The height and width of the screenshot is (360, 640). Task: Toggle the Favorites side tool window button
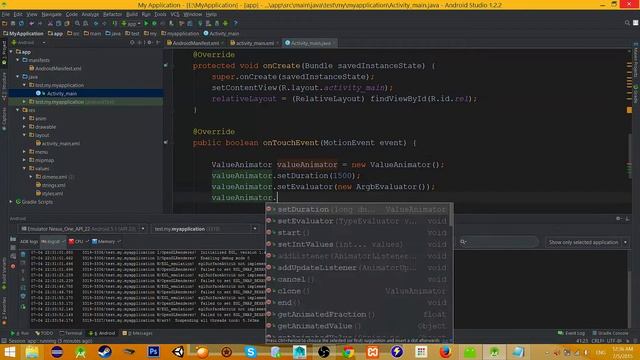coord(4,311)
